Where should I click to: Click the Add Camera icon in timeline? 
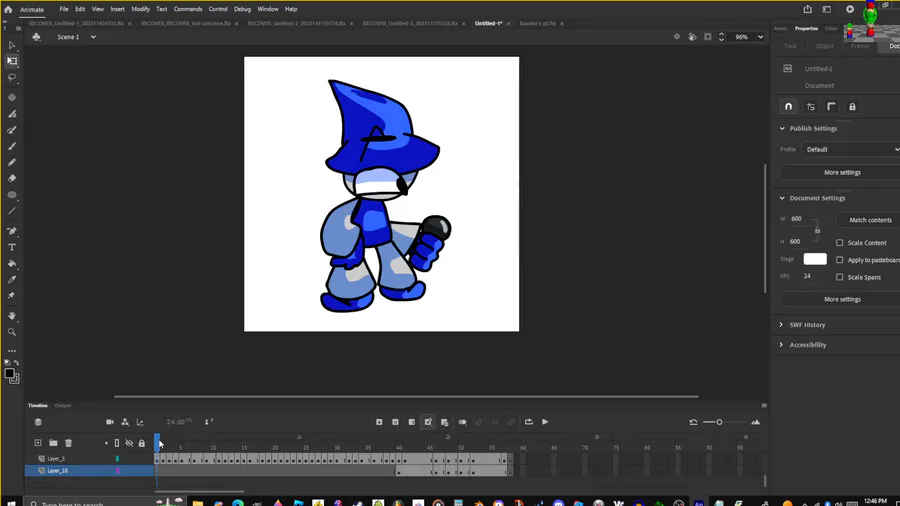point(110,422)
